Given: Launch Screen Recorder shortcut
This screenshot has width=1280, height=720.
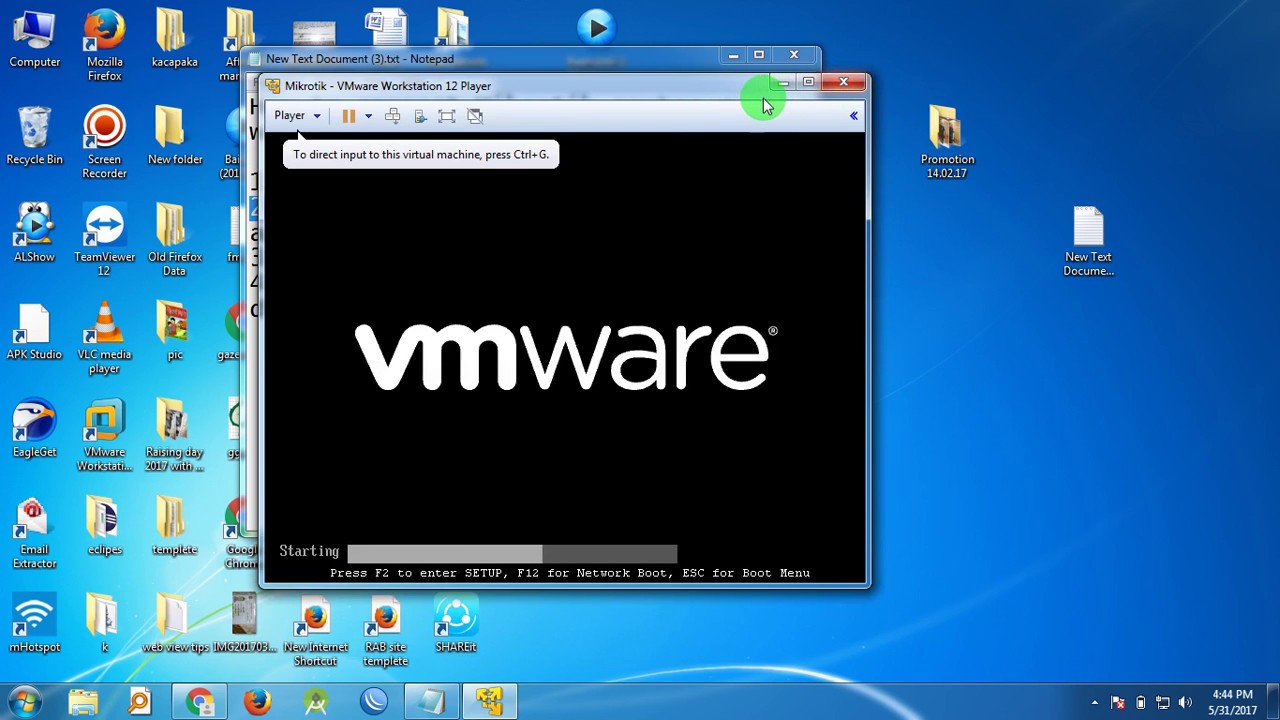Looking at the screenshot, I should pyautogui.click(x=104, y=143).
